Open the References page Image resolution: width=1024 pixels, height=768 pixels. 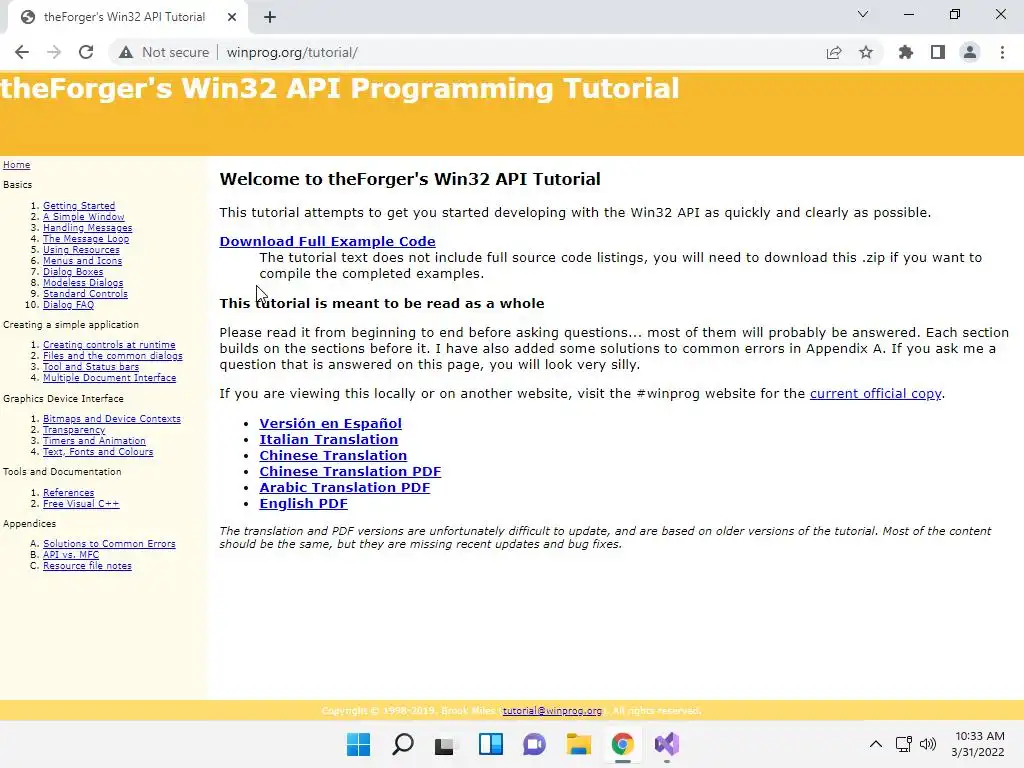tap(69, 492)
